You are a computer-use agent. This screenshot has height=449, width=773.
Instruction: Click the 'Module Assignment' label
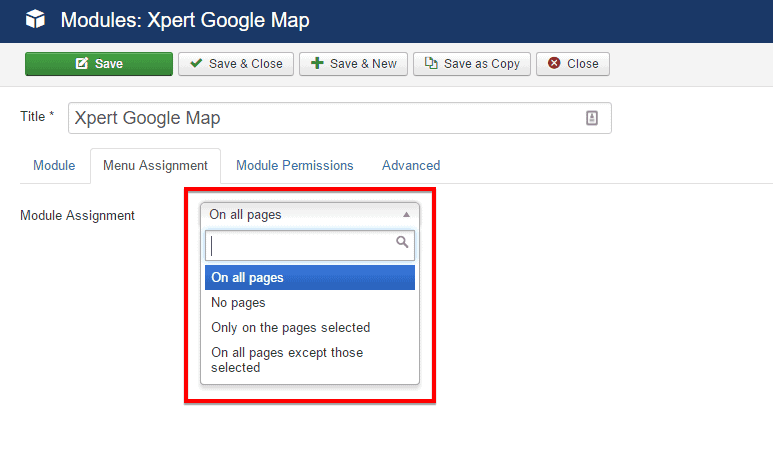point(77,215)
